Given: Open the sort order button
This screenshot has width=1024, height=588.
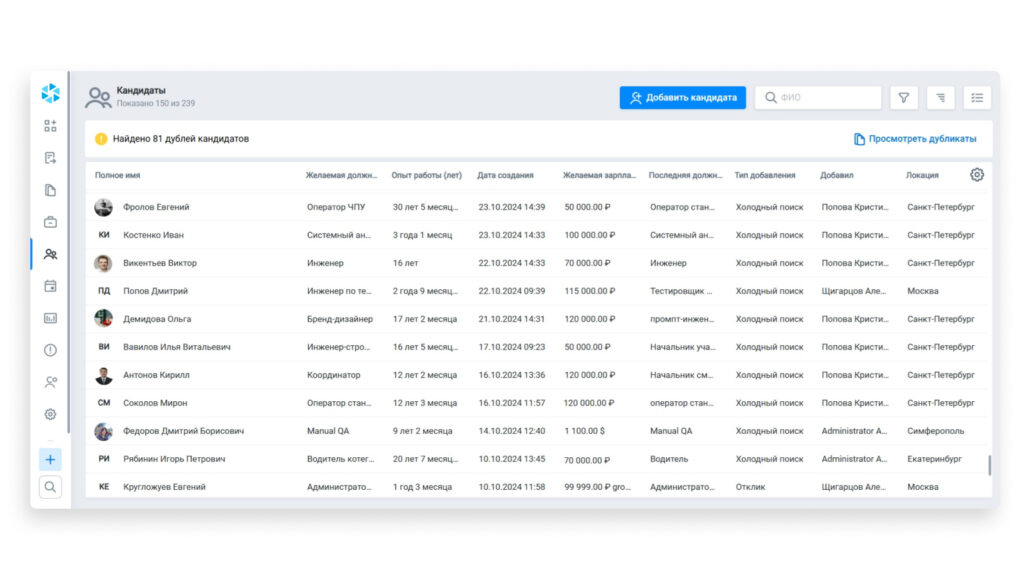Looking at the screenshot, I should click(x=940, y=97).
